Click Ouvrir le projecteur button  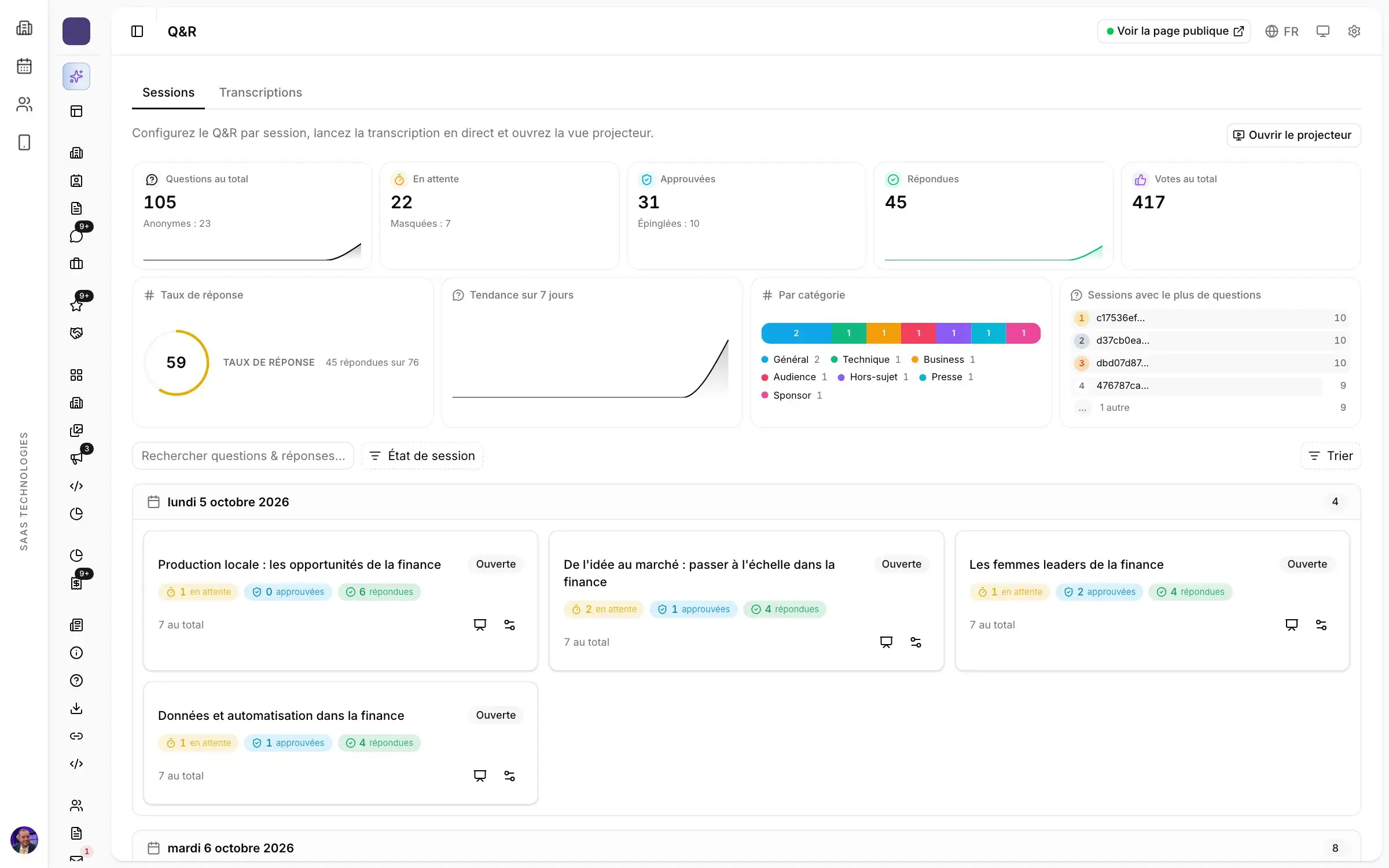(1294, 135)
